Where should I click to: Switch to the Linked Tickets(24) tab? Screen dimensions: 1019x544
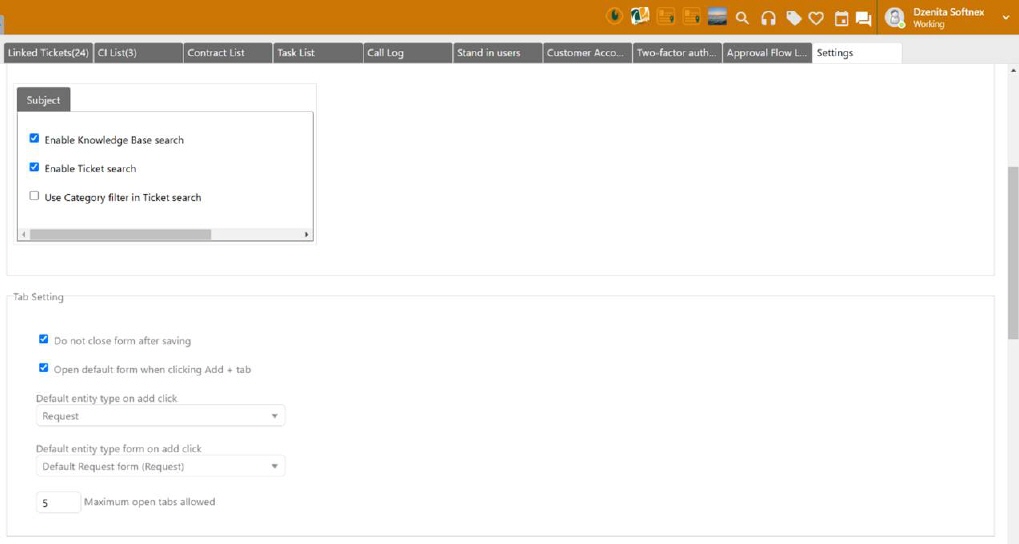[x=48, y=53]
